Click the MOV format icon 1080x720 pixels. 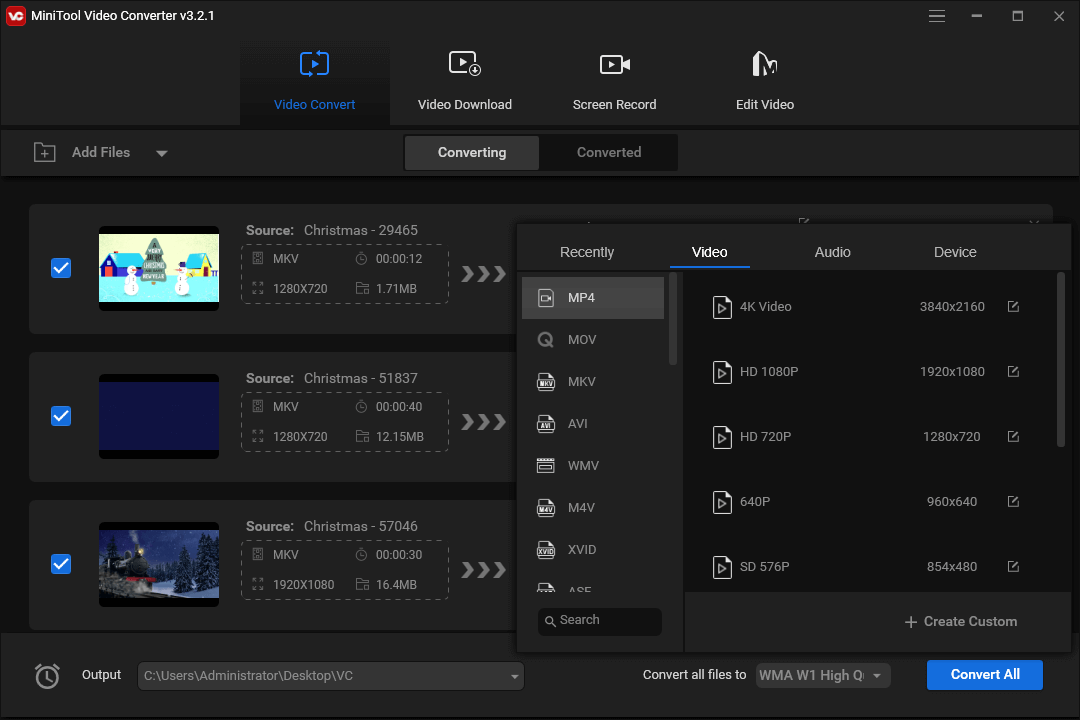pyautogui.click(x=546, y=340)
